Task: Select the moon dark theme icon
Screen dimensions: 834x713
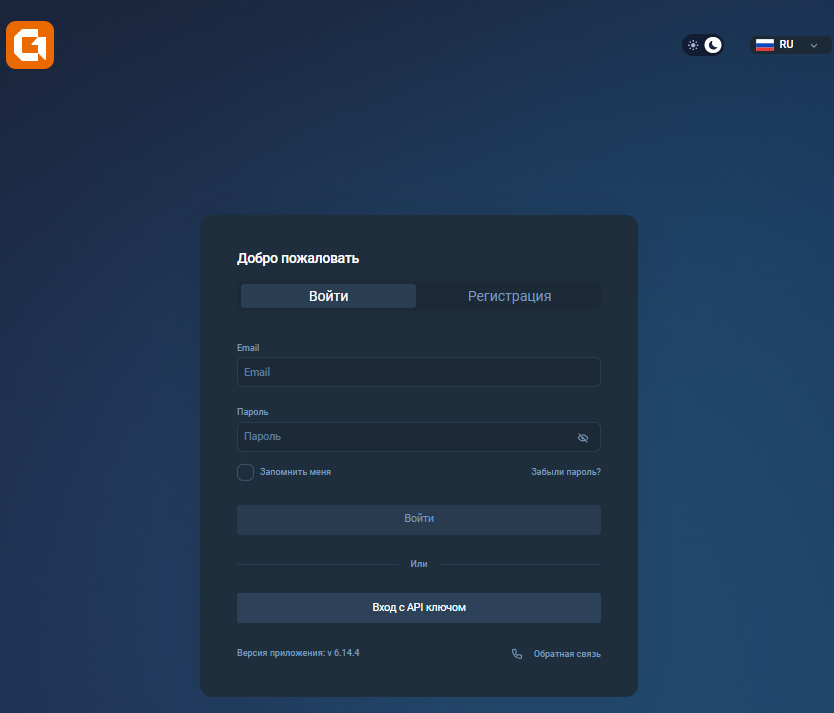Action: [713, 45]
